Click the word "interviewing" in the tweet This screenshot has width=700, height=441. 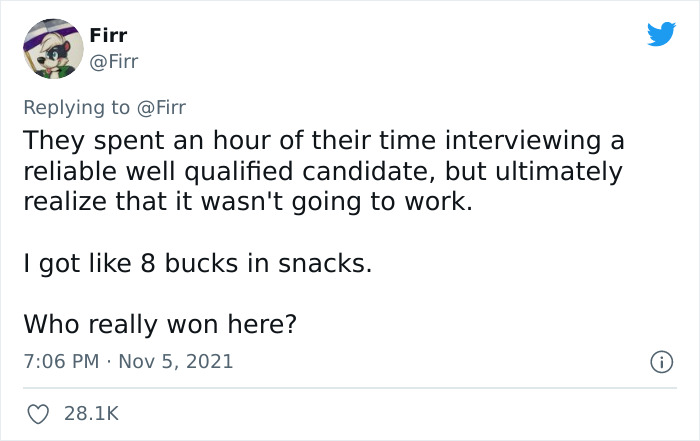pos(534,138)
